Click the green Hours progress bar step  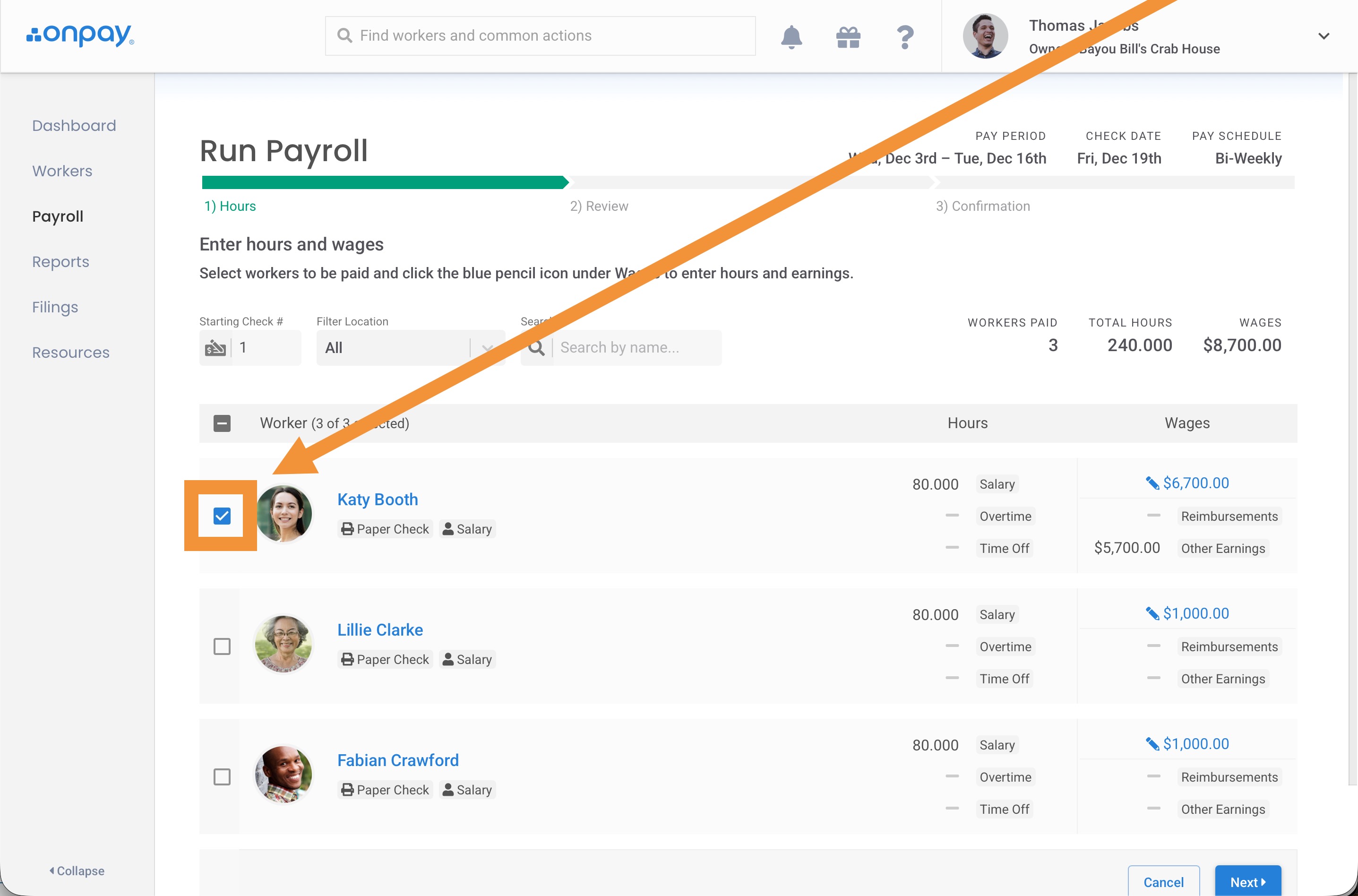(384, 182)
